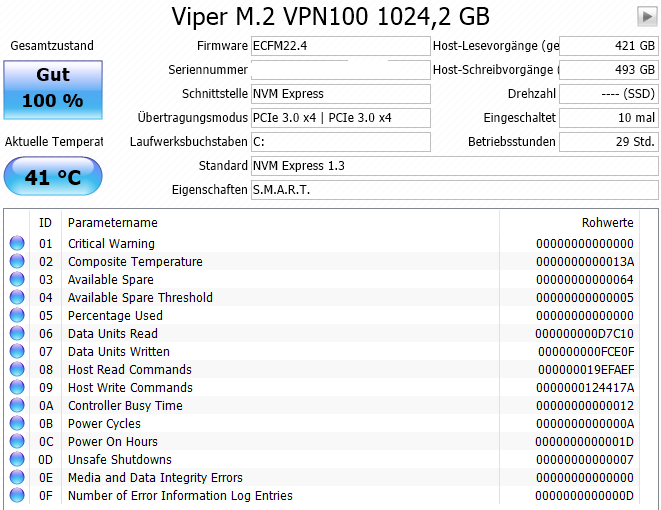Click raw value 0000000000001D
661x510 pixels.
(585, 442)
